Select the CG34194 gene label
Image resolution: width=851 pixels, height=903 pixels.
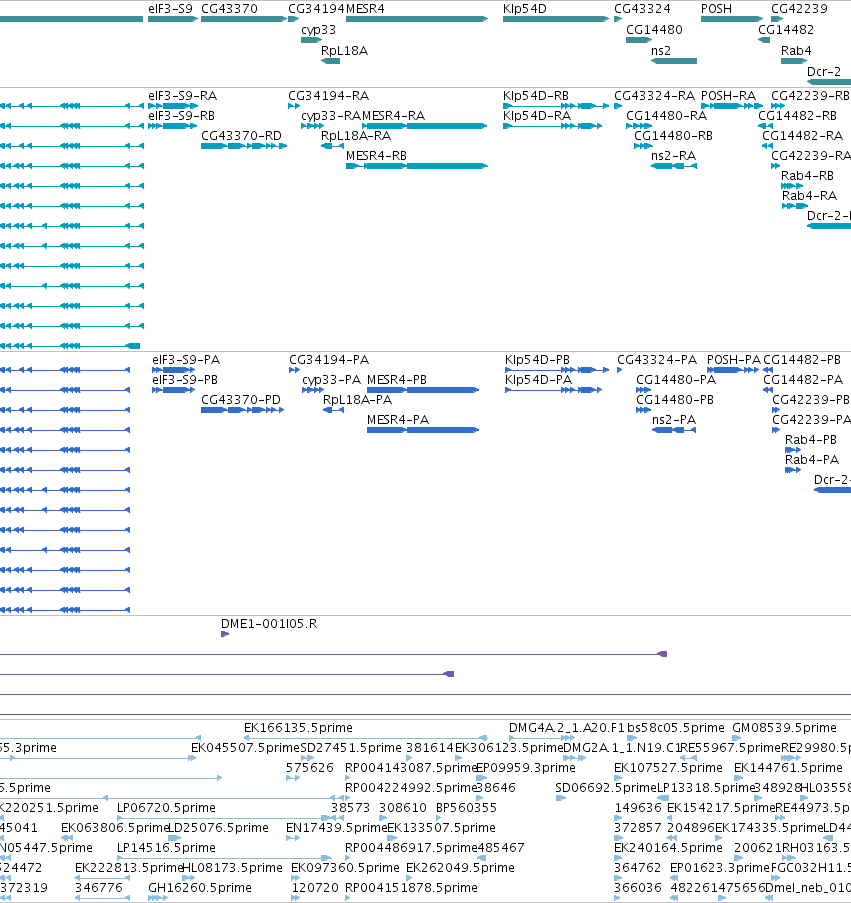coord(317,9)
